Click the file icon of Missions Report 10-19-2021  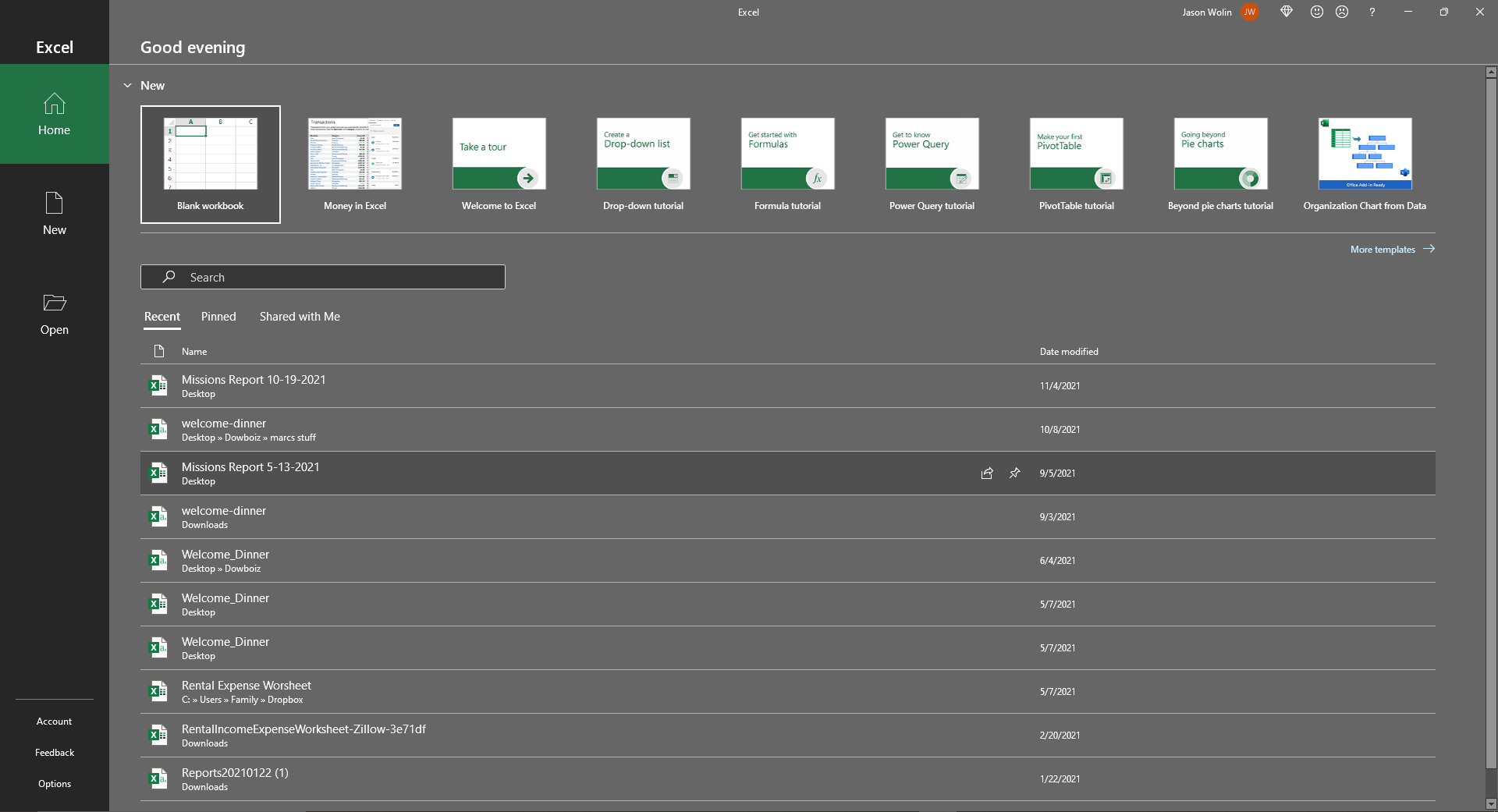158,385
